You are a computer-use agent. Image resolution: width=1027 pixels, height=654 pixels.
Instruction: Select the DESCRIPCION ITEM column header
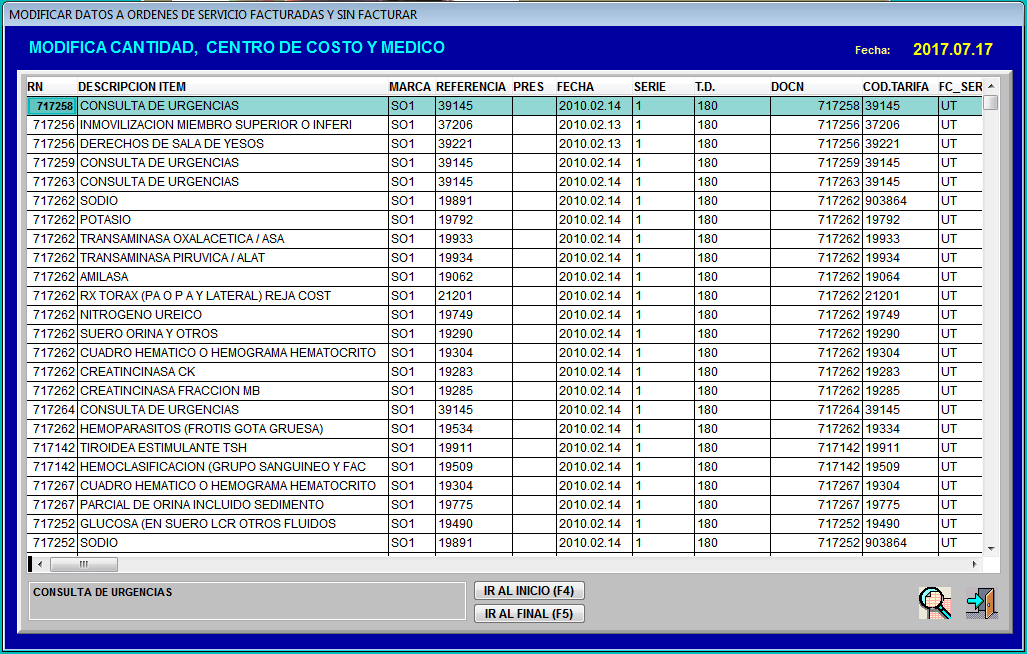pos(233,86)
